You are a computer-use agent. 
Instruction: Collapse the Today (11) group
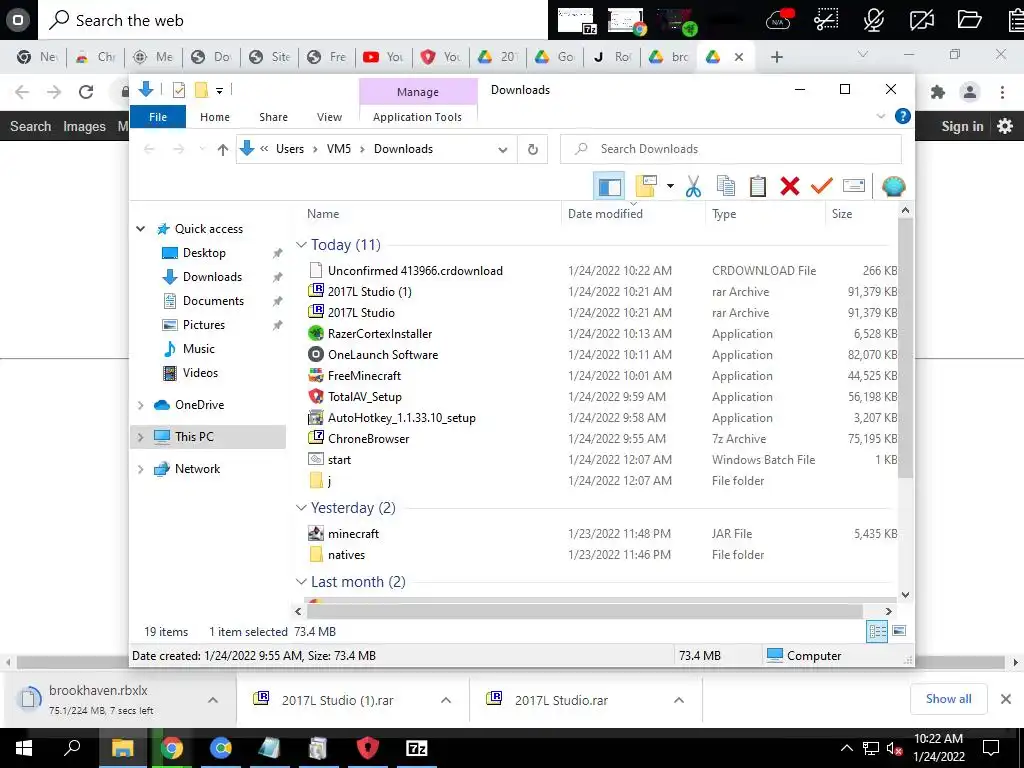301,245
